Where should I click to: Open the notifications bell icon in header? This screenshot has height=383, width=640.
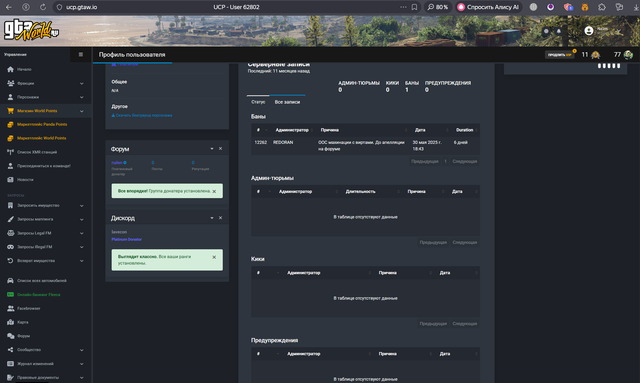tap(559, 31)
